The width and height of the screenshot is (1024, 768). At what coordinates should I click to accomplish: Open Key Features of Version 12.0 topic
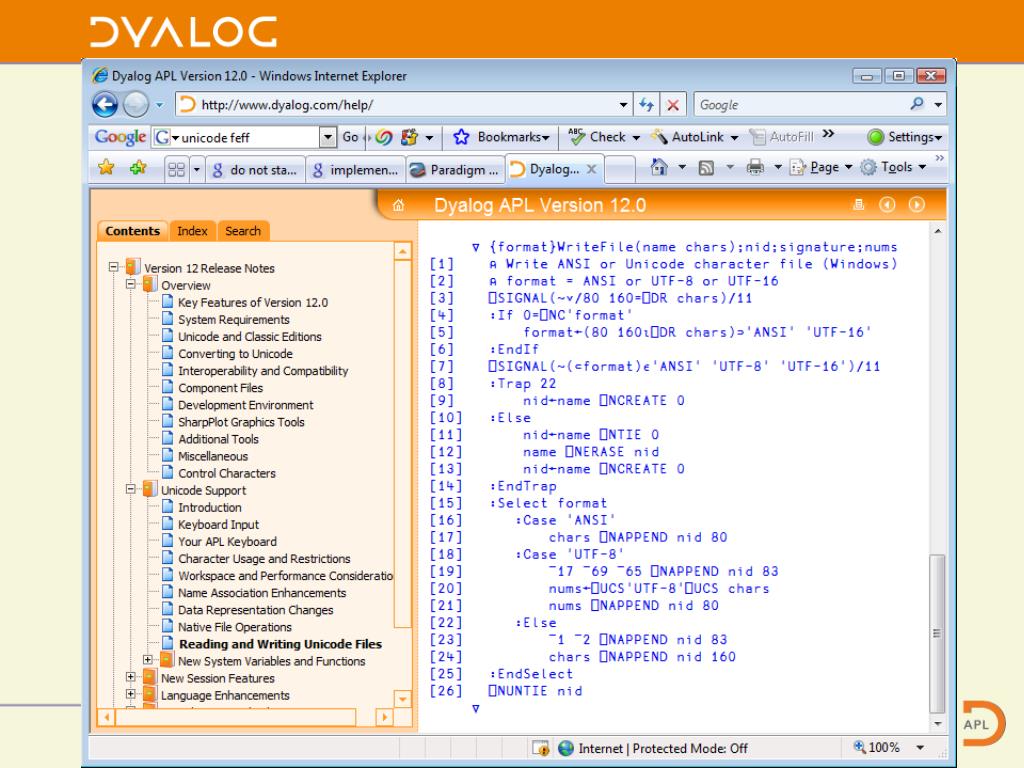[x=253, y=302]
